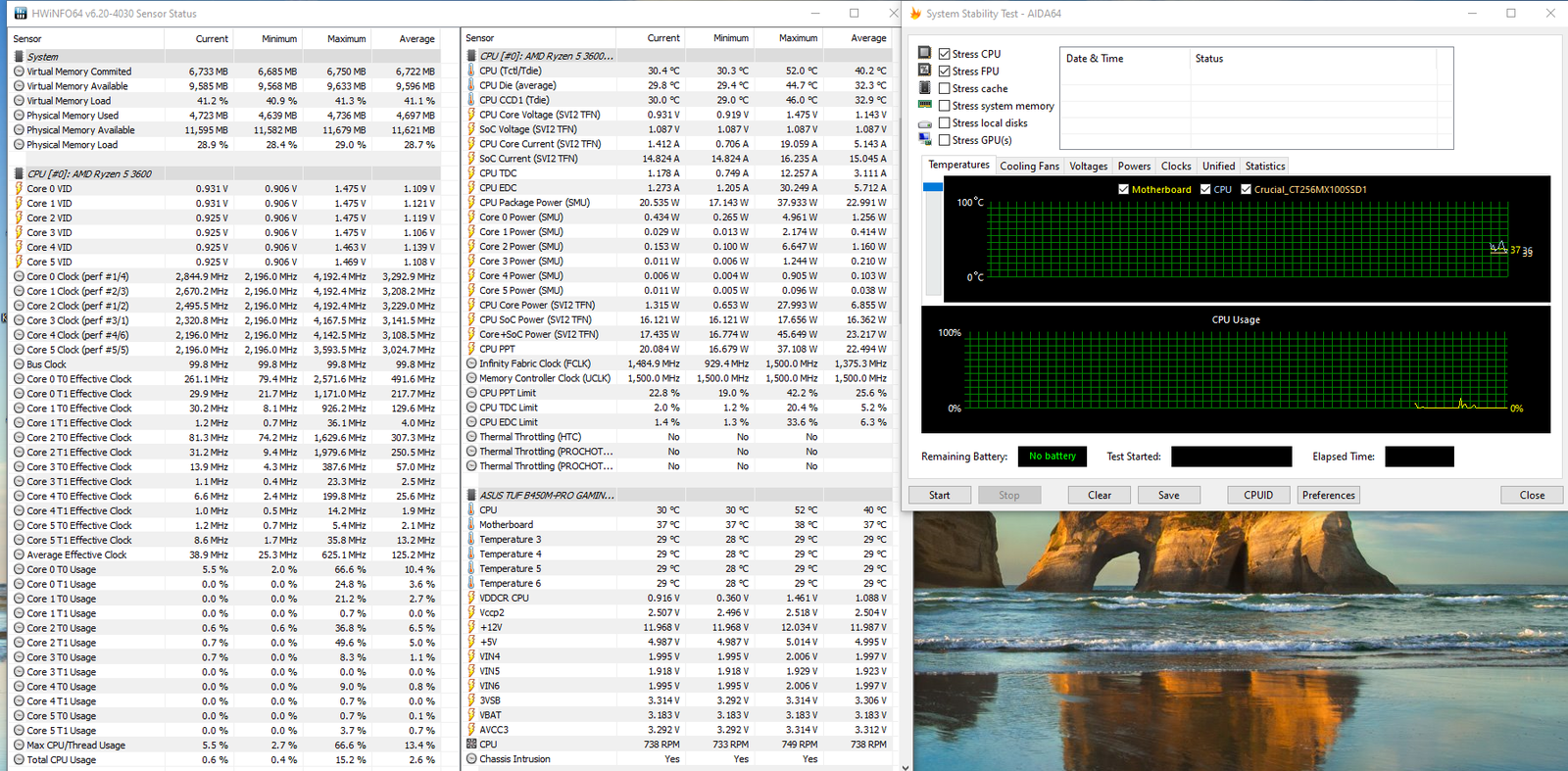Click the monitor icon beside Stress GPU(s)
The height and width of the screenshot is (771, 1568).
tap(924, 140)
